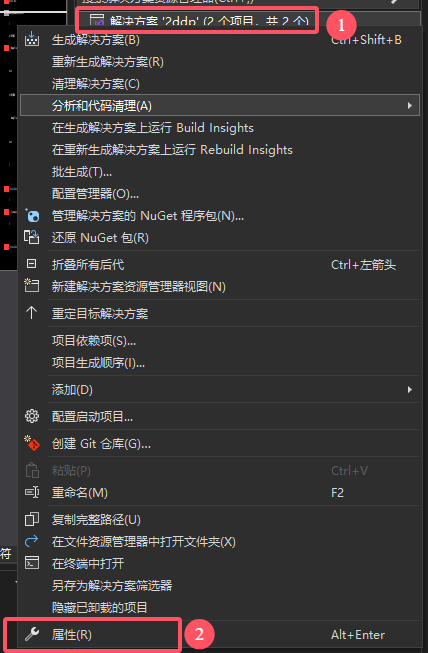Screen dimensions: 428x653
Task: Expand the 添加(D) submenu arrow
Action: click(x=410, y=390)
